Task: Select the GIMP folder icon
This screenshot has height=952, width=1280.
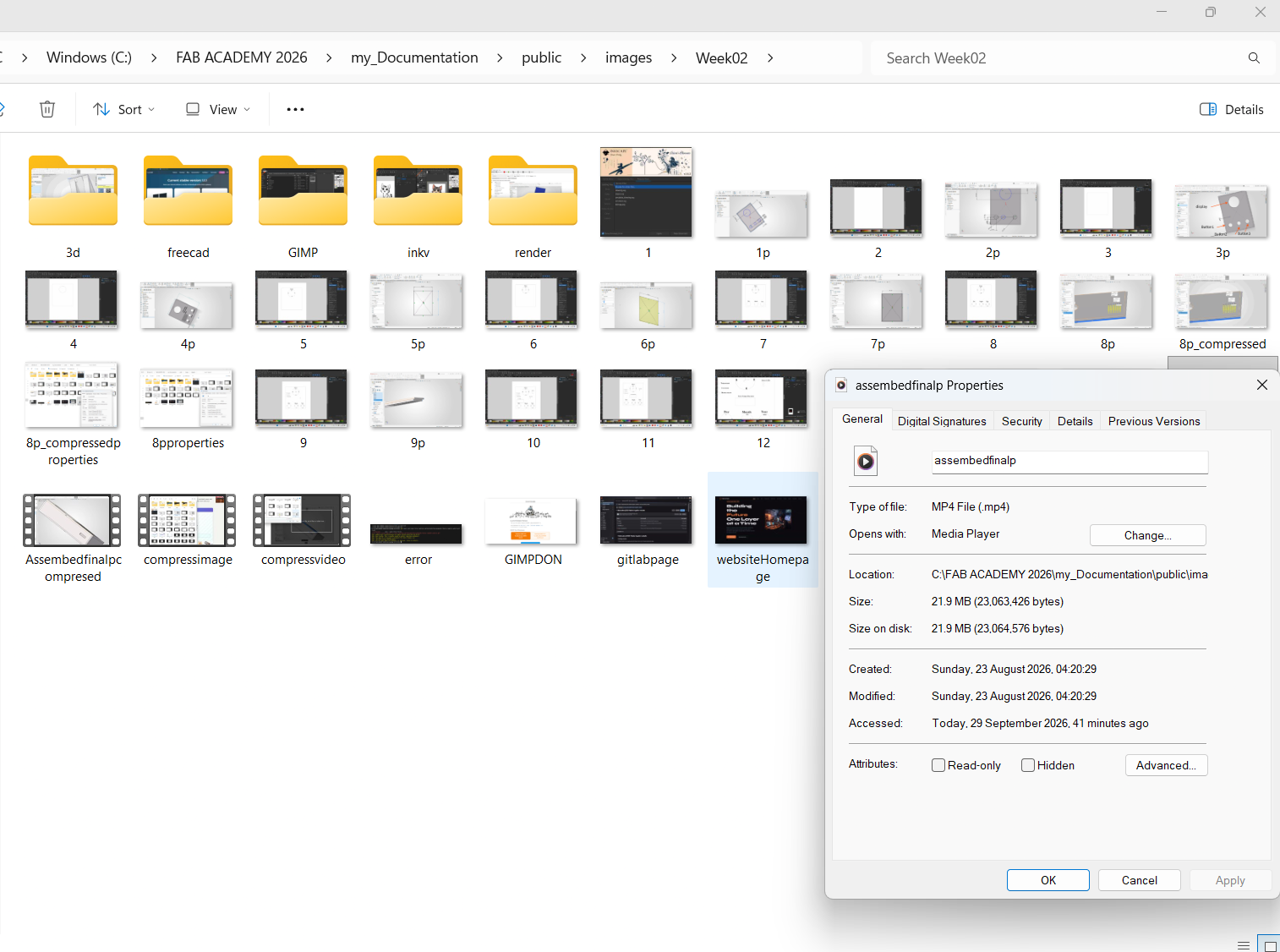Action: 303,191
